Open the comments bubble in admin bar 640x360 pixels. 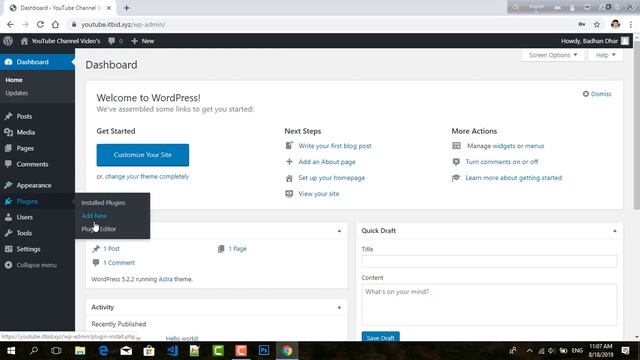pos(115,41)
